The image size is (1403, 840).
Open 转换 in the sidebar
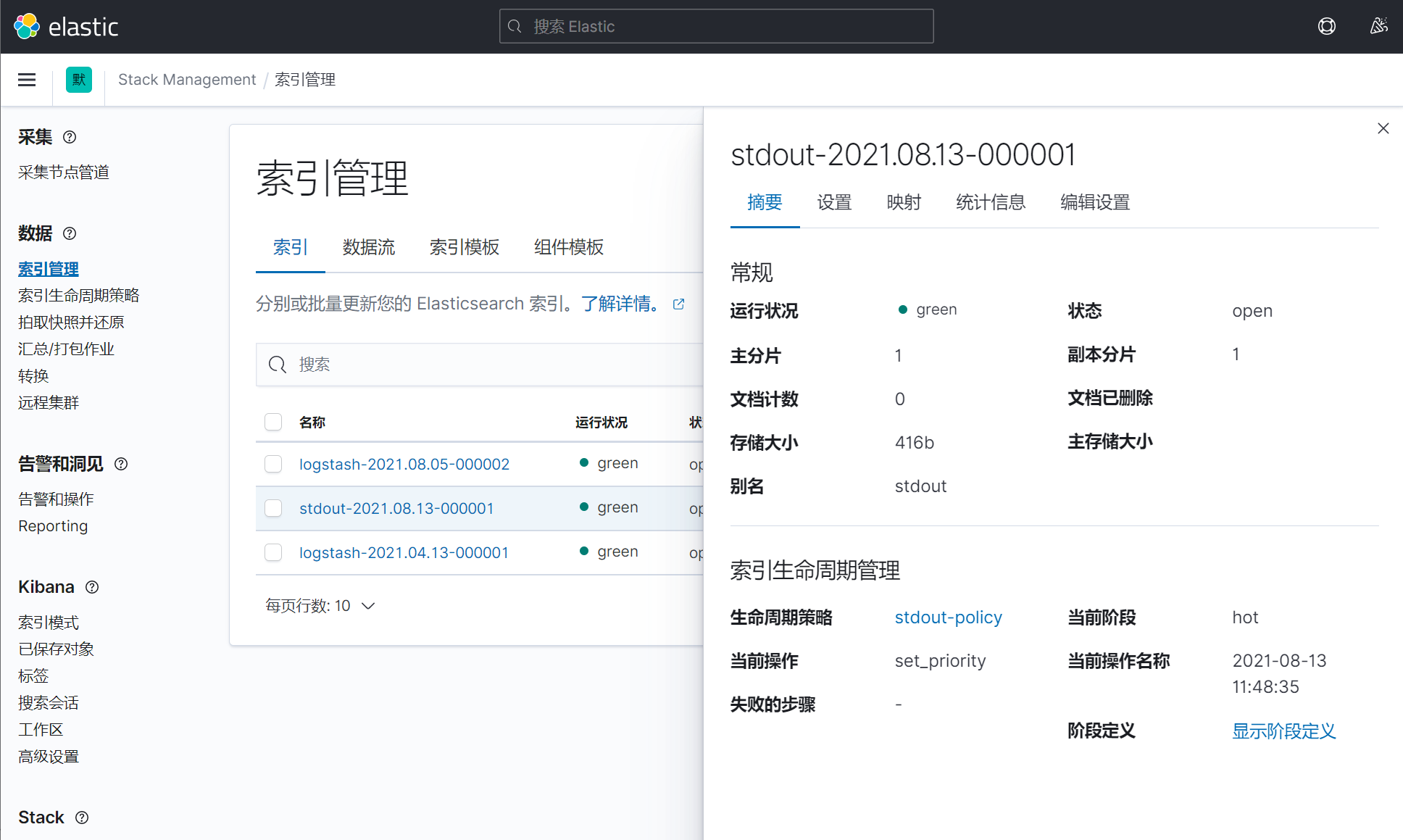pos(33,376)
